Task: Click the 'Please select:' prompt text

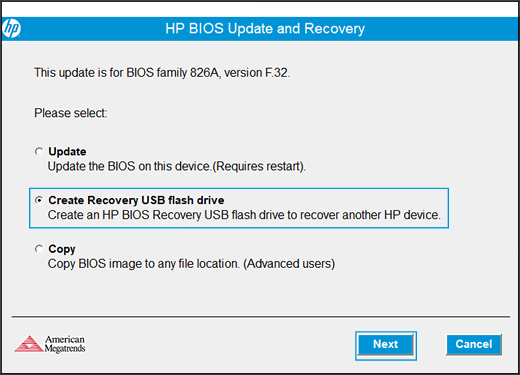Action: tap(71, 113)
